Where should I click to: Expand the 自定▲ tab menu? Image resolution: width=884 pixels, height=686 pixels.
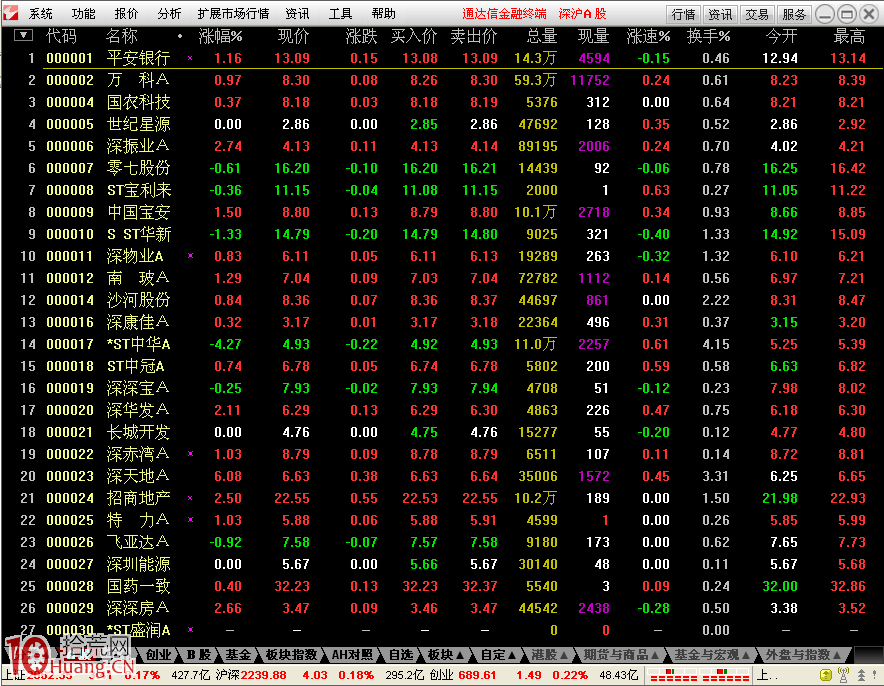(498, 655)
